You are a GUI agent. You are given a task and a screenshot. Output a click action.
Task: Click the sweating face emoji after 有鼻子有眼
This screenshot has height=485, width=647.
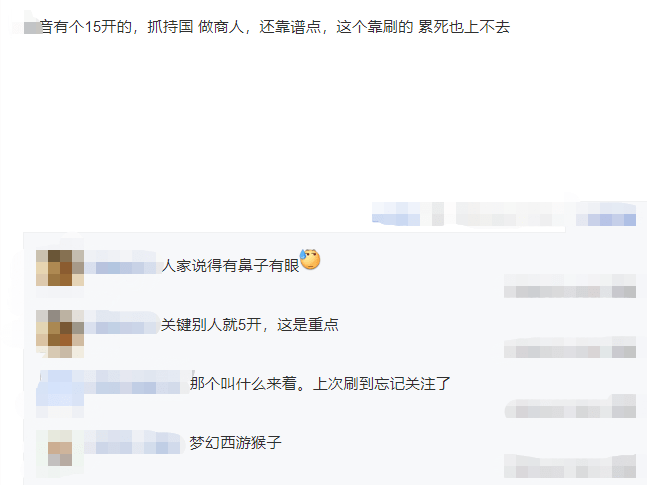[310, 260]
